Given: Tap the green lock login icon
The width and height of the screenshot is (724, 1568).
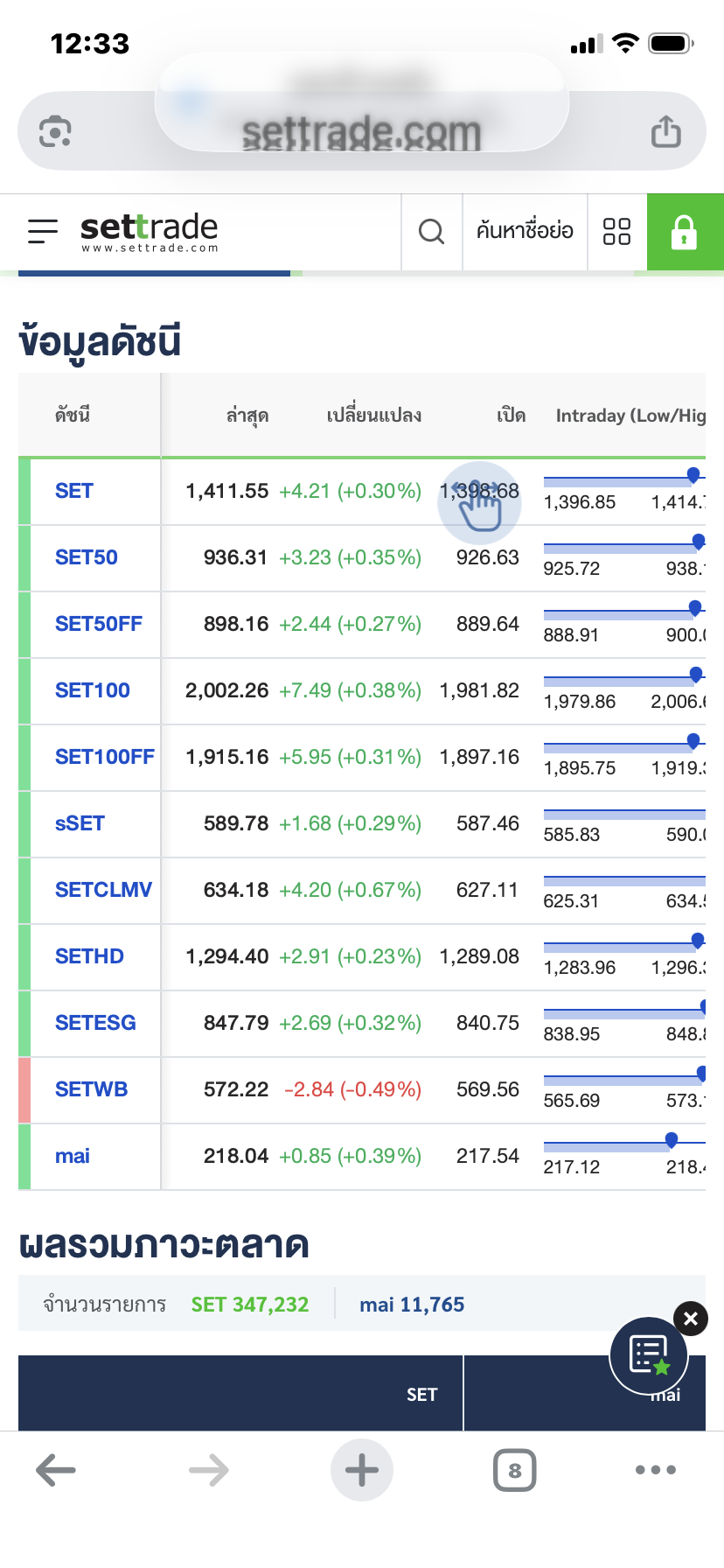Looking at the screenshot, I should pyautogui.click(x=685, y=232).
